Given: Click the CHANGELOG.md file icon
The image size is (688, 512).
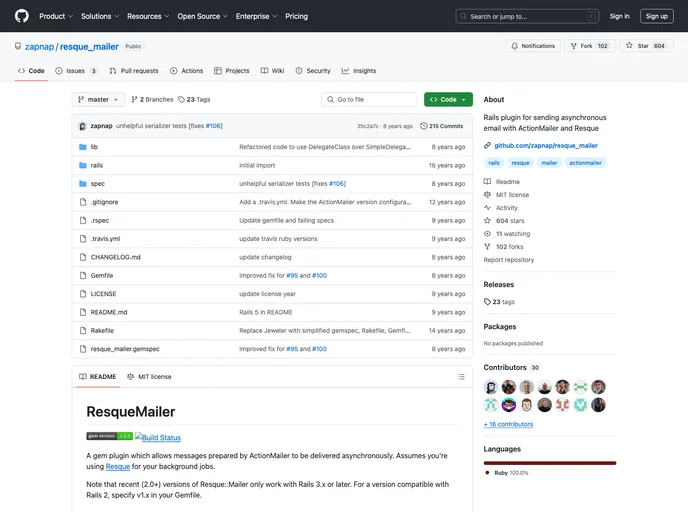Looking at the screenshot, I should point(82,257).
